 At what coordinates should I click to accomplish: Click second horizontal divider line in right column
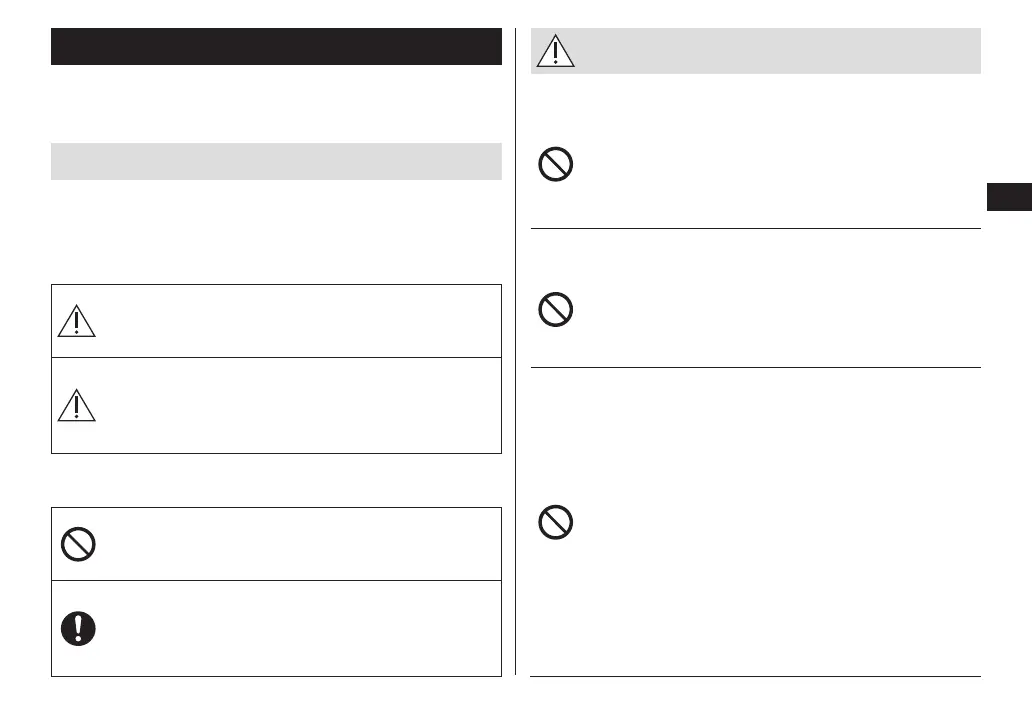coord(755,367)
